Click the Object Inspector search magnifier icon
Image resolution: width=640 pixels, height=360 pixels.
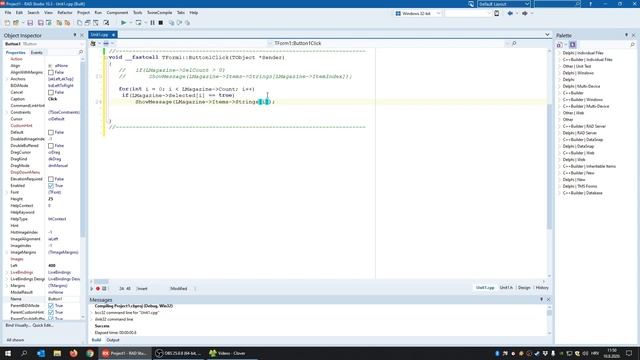tap(80, 52)
